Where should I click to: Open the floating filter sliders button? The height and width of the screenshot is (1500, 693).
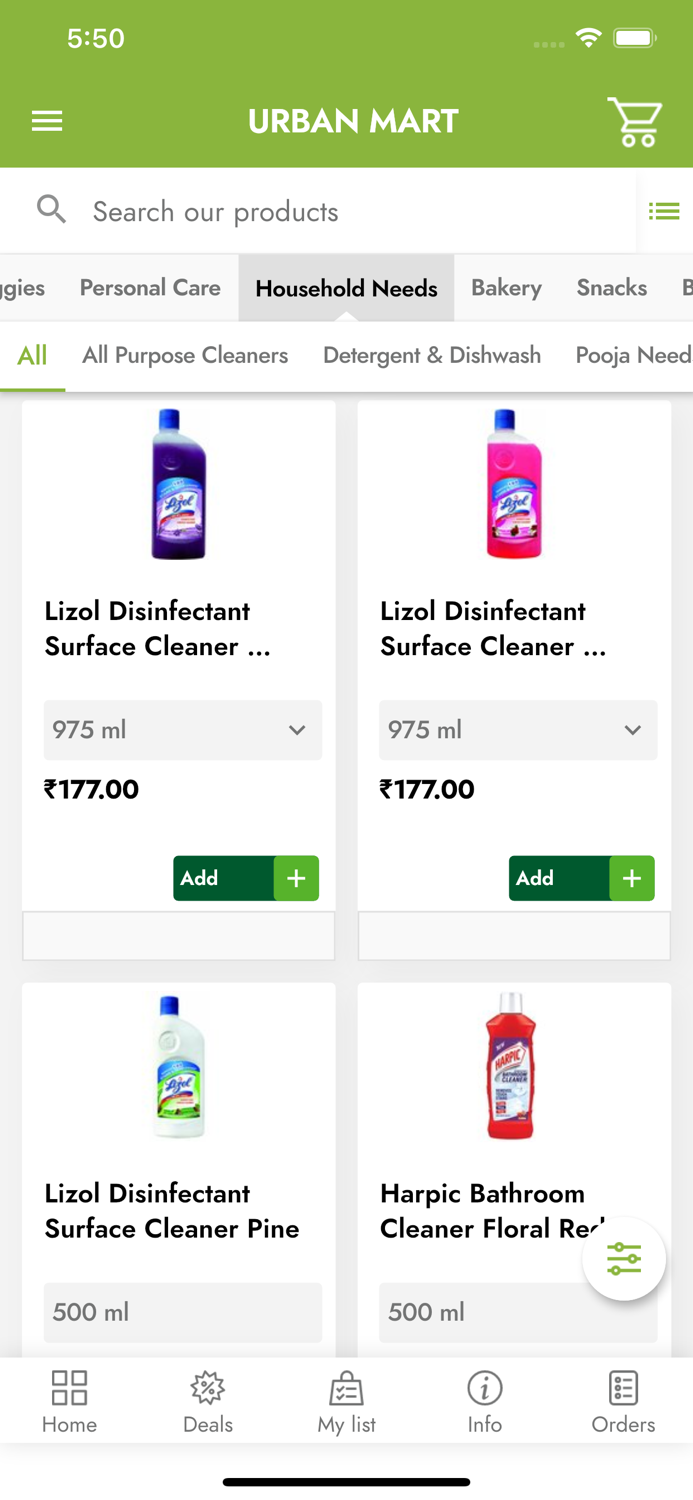(x=624, y=1259)
